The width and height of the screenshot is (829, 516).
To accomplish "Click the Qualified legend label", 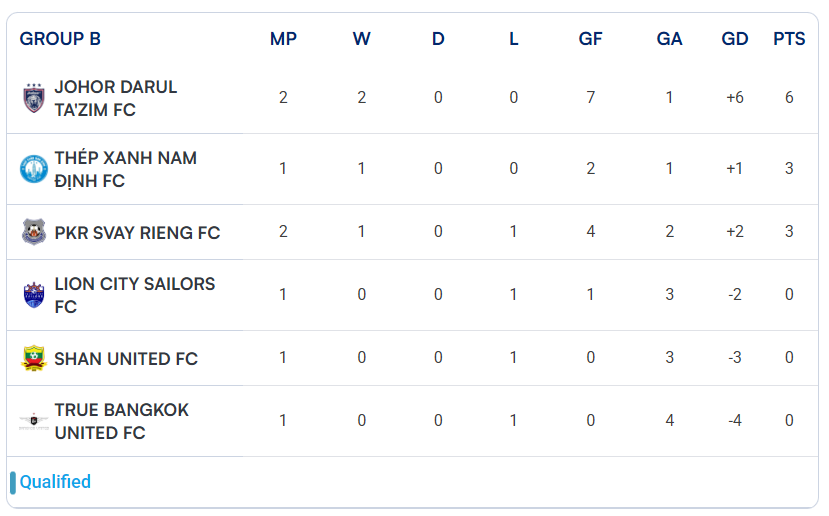I will coord(55,482).
